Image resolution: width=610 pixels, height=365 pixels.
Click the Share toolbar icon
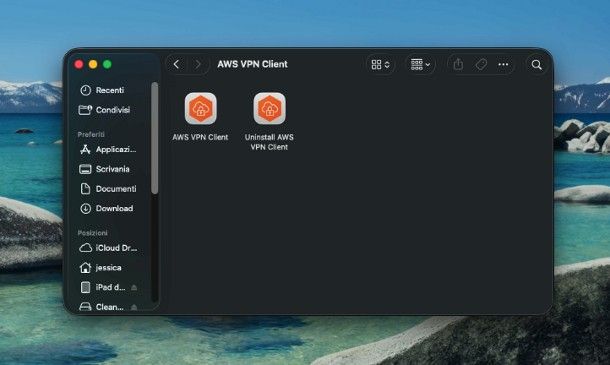click(x=458, y=64)
